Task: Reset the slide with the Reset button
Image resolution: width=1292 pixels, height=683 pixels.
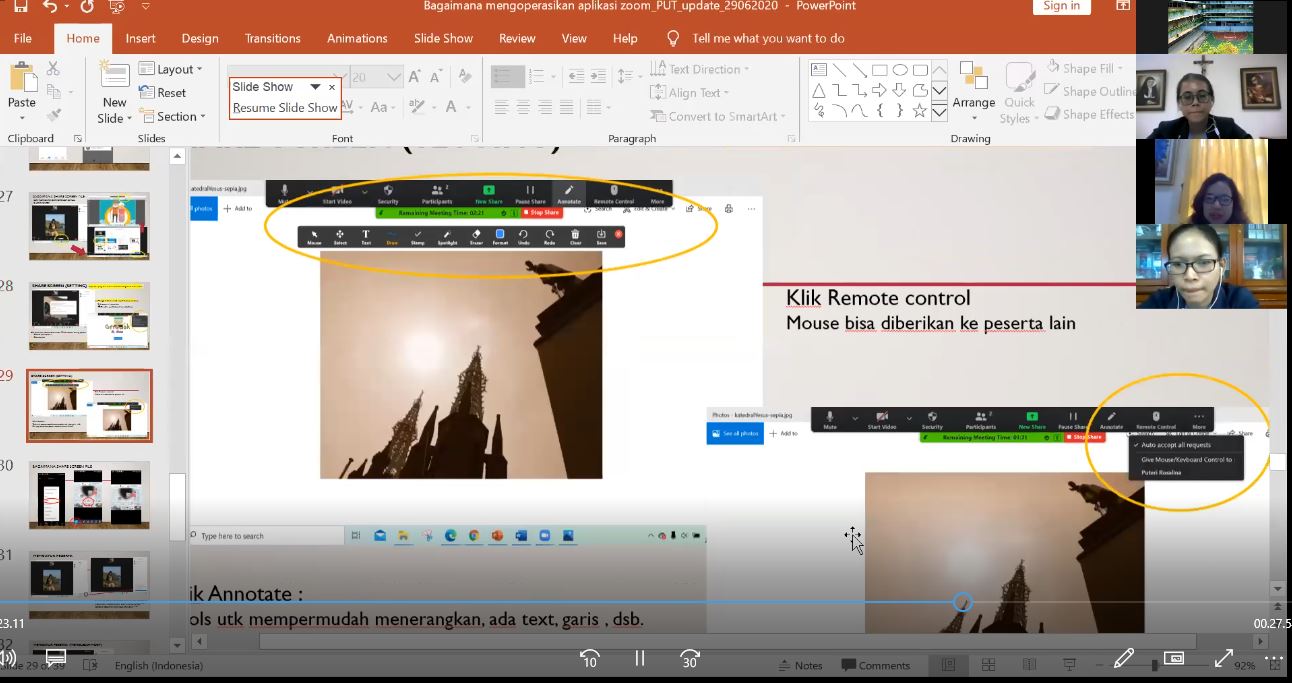Action: click(162, 93)
